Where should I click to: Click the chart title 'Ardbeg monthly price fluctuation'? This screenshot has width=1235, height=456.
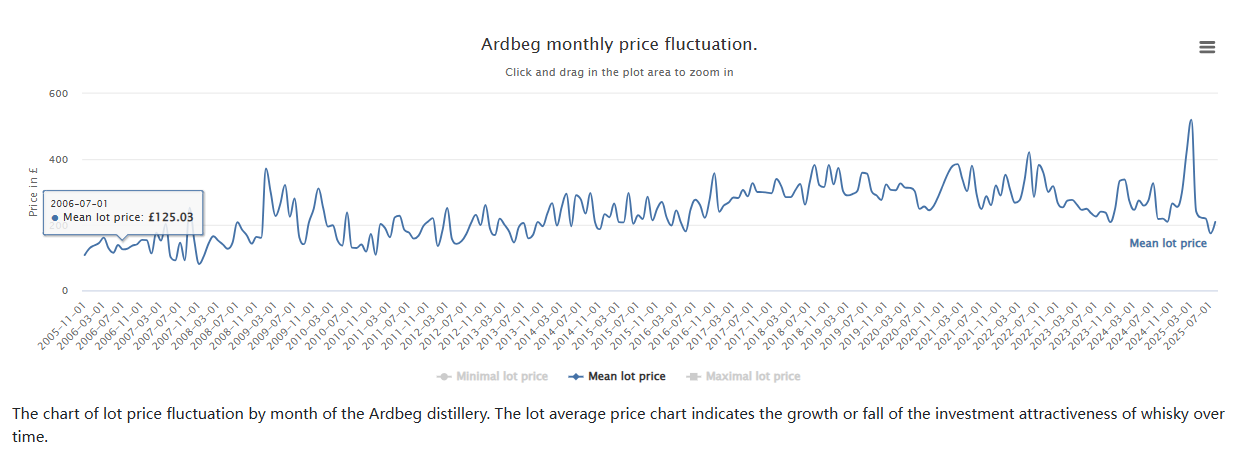(x=619, y=45)
